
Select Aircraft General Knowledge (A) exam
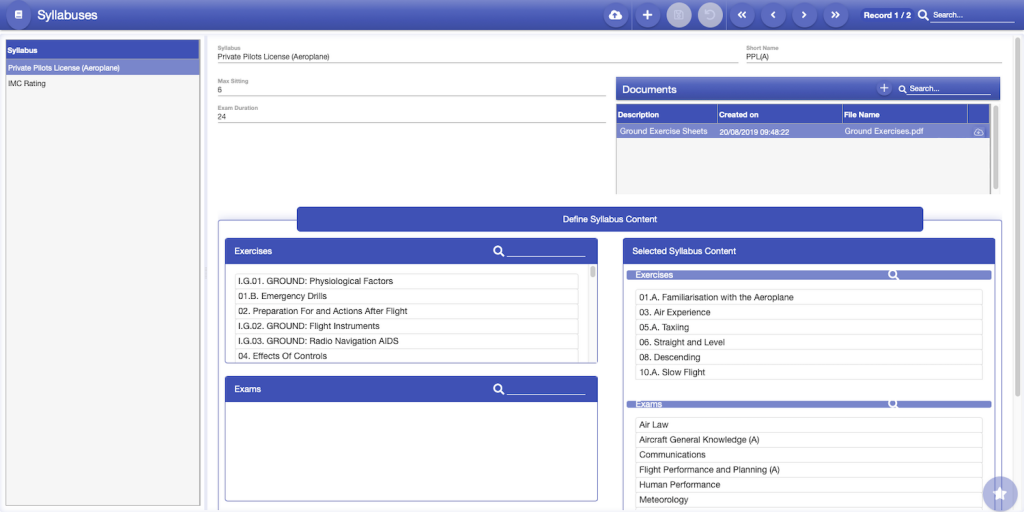809,440
